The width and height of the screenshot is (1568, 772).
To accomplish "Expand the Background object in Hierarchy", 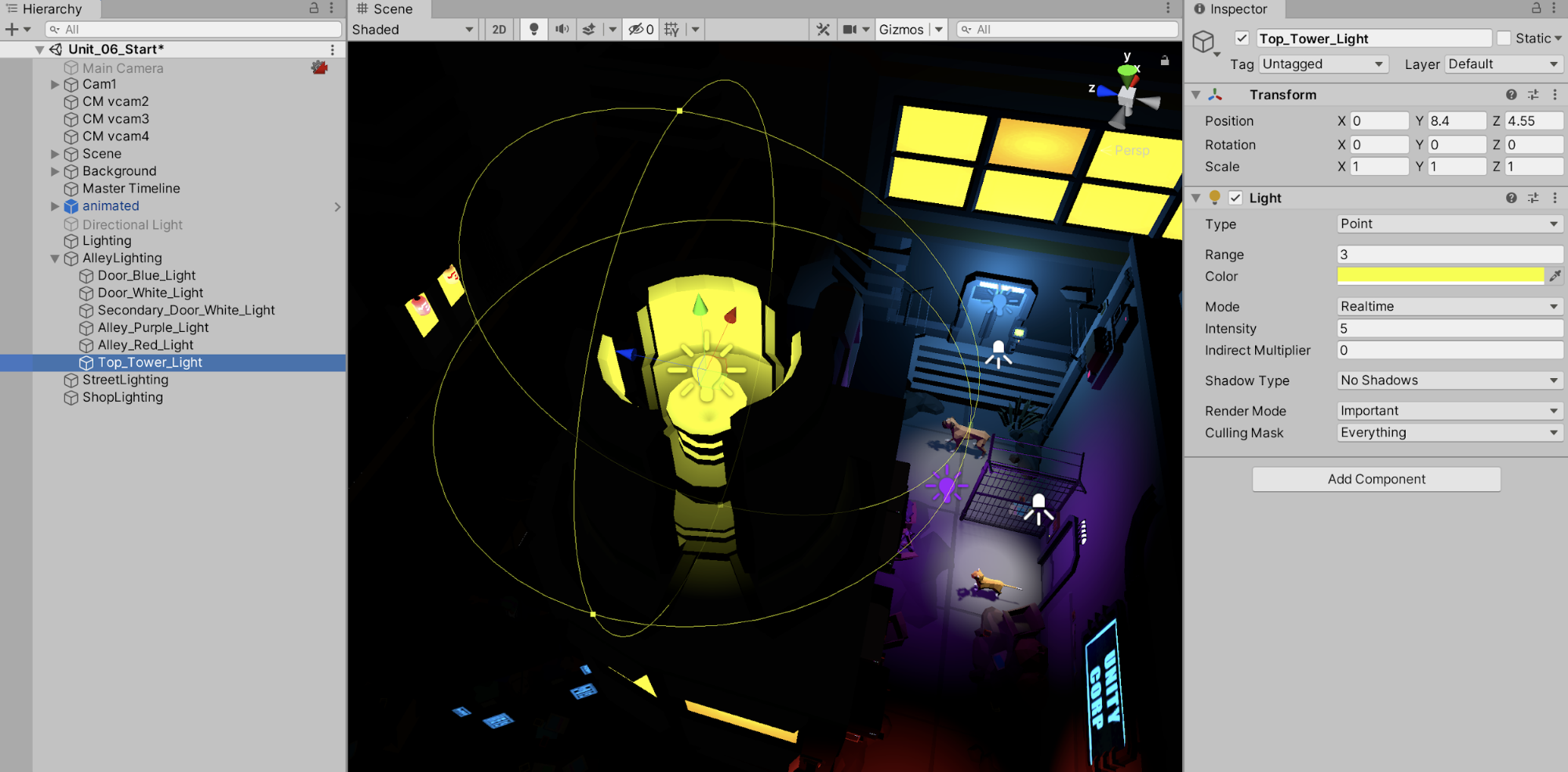I will tap(55, 171).
